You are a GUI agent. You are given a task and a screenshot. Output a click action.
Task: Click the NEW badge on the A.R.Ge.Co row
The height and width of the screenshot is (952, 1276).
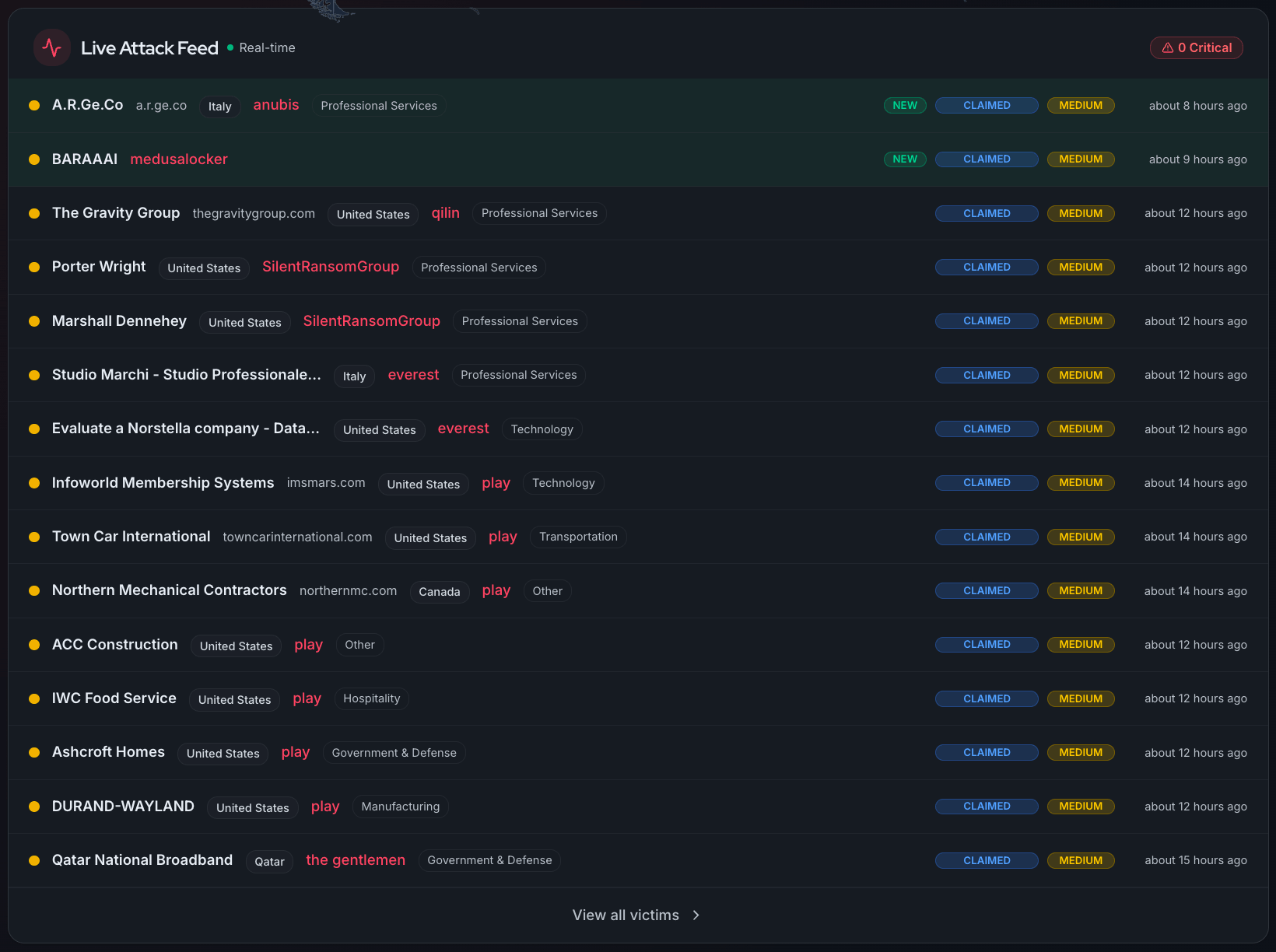click(905, 106)
